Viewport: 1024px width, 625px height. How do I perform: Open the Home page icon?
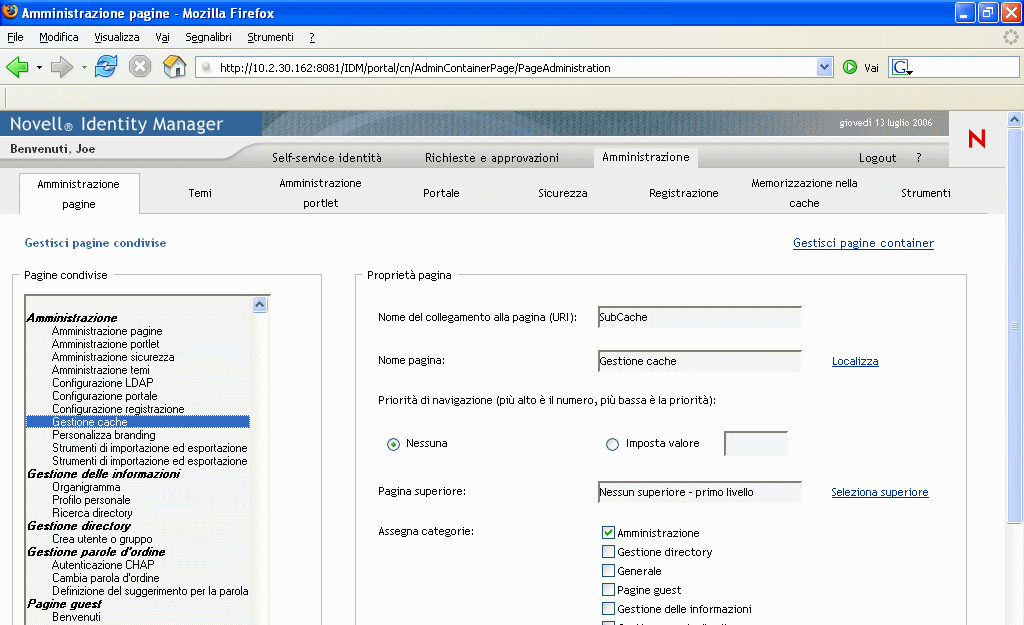tap(174, 67)
